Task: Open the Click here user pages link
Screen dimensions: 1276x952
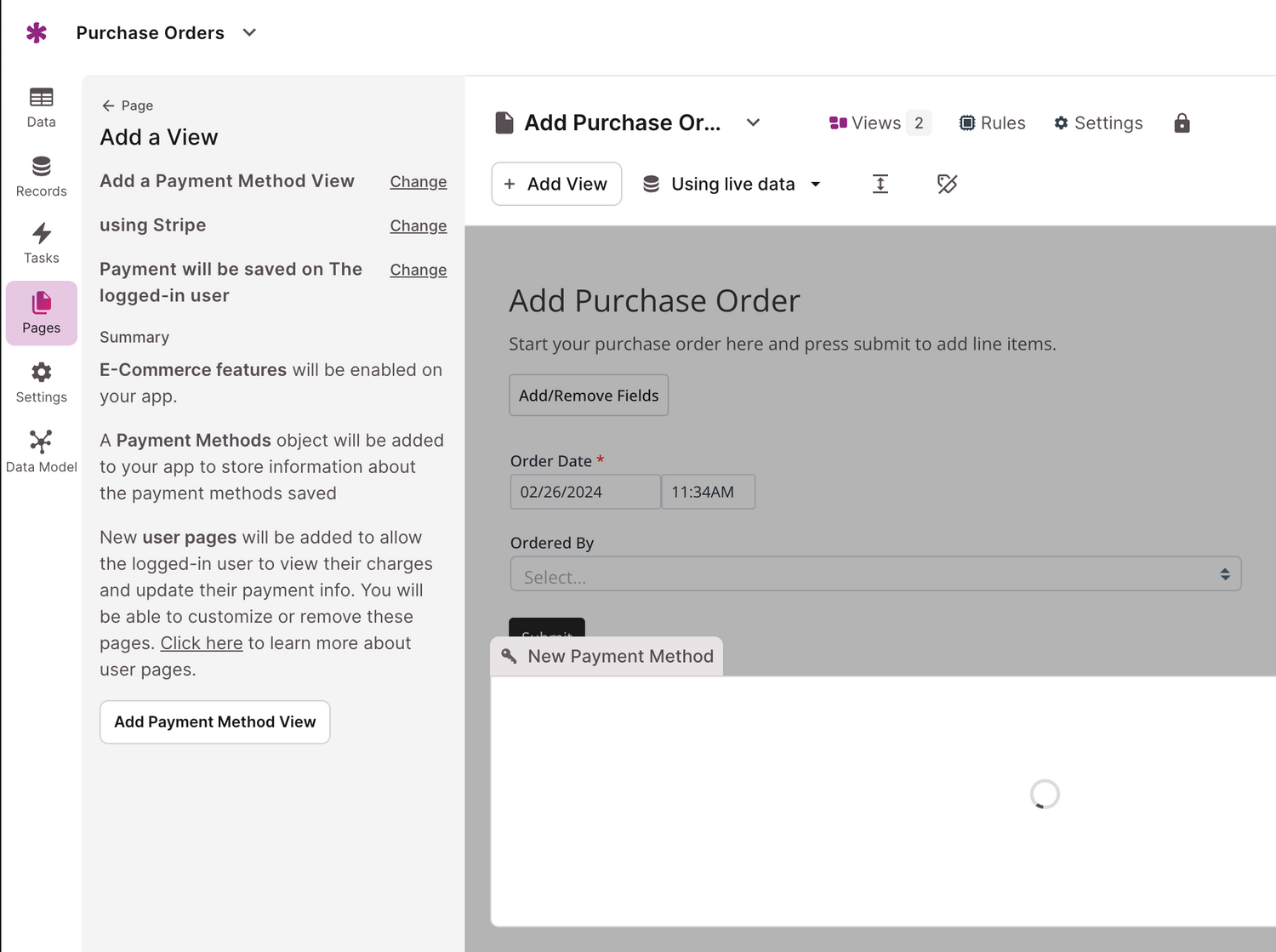Action: click(201, 643)
